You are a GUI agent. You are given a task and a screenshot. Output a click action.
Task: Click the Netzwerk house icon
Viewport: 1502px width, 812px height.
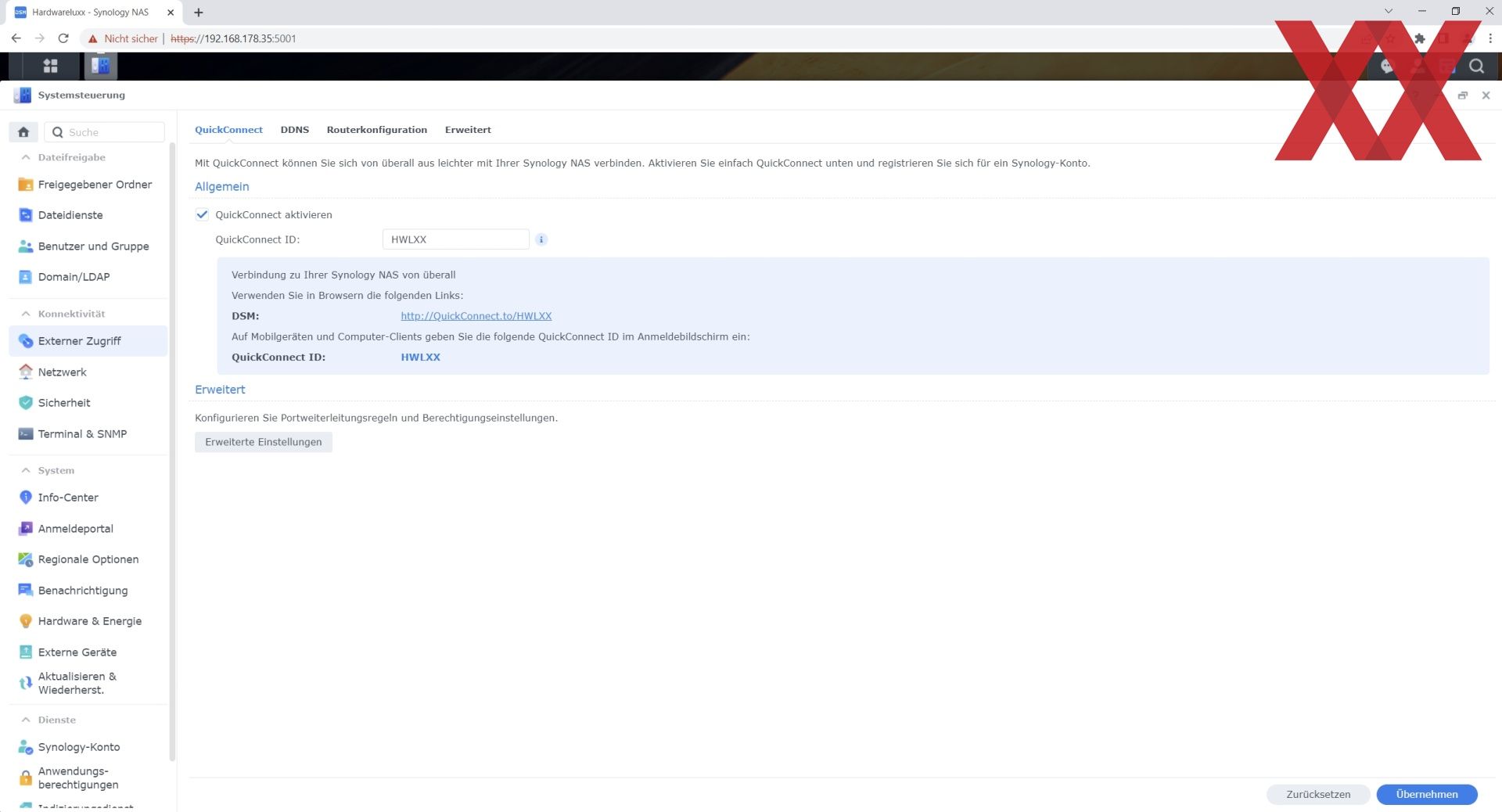(25, 372)
